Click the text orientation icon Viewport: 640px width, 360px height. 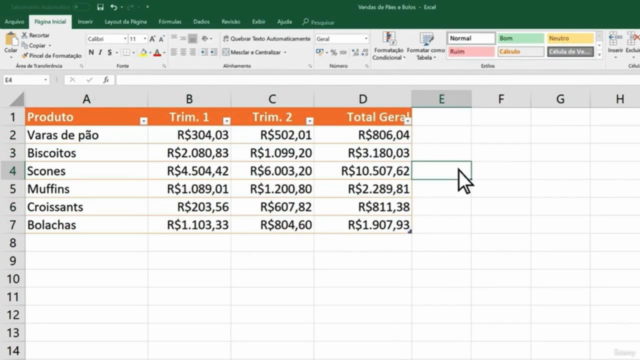[205, 38]
